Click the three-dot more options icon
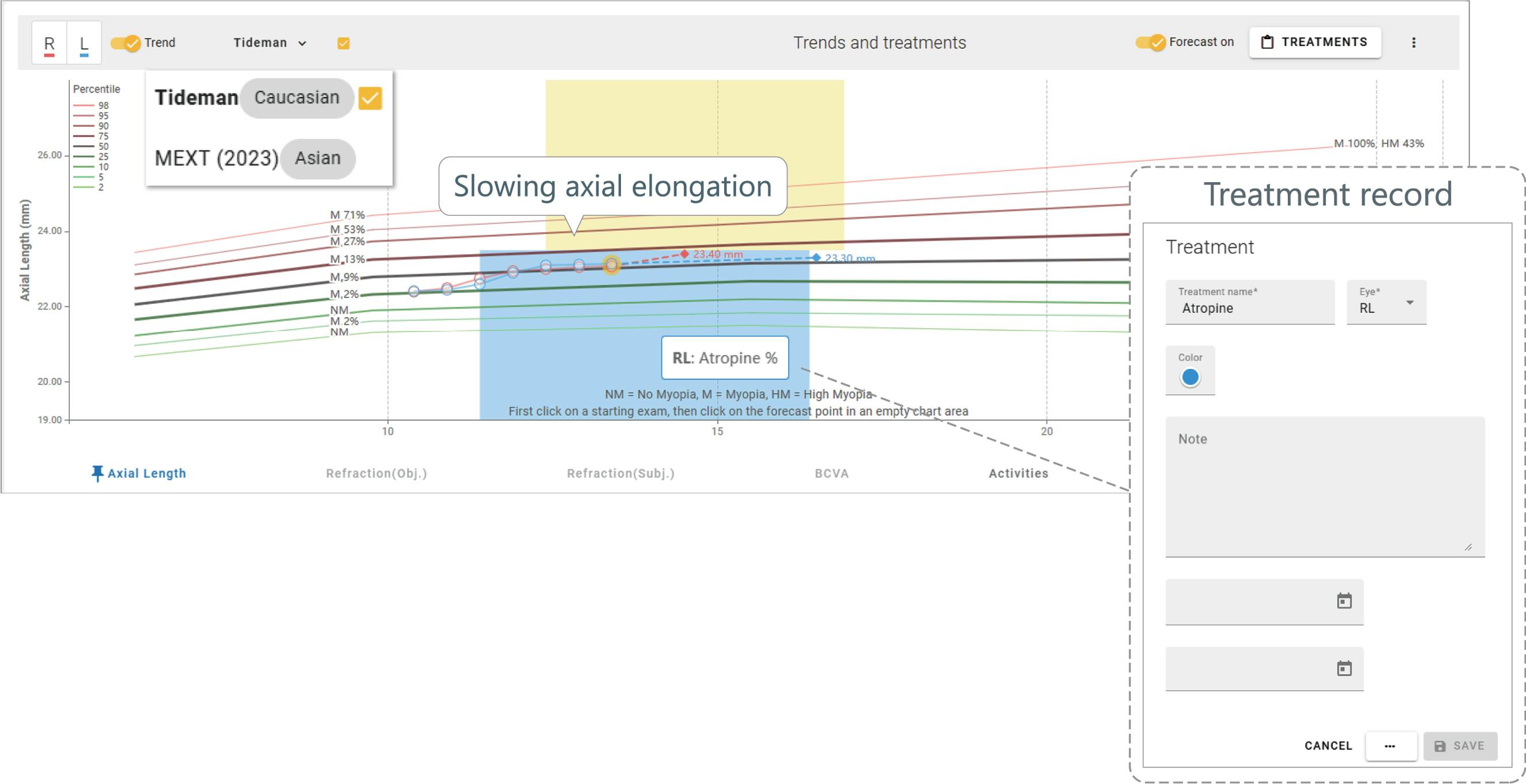The height and width of the screenshot is (784, 1526). point(1414,43)
